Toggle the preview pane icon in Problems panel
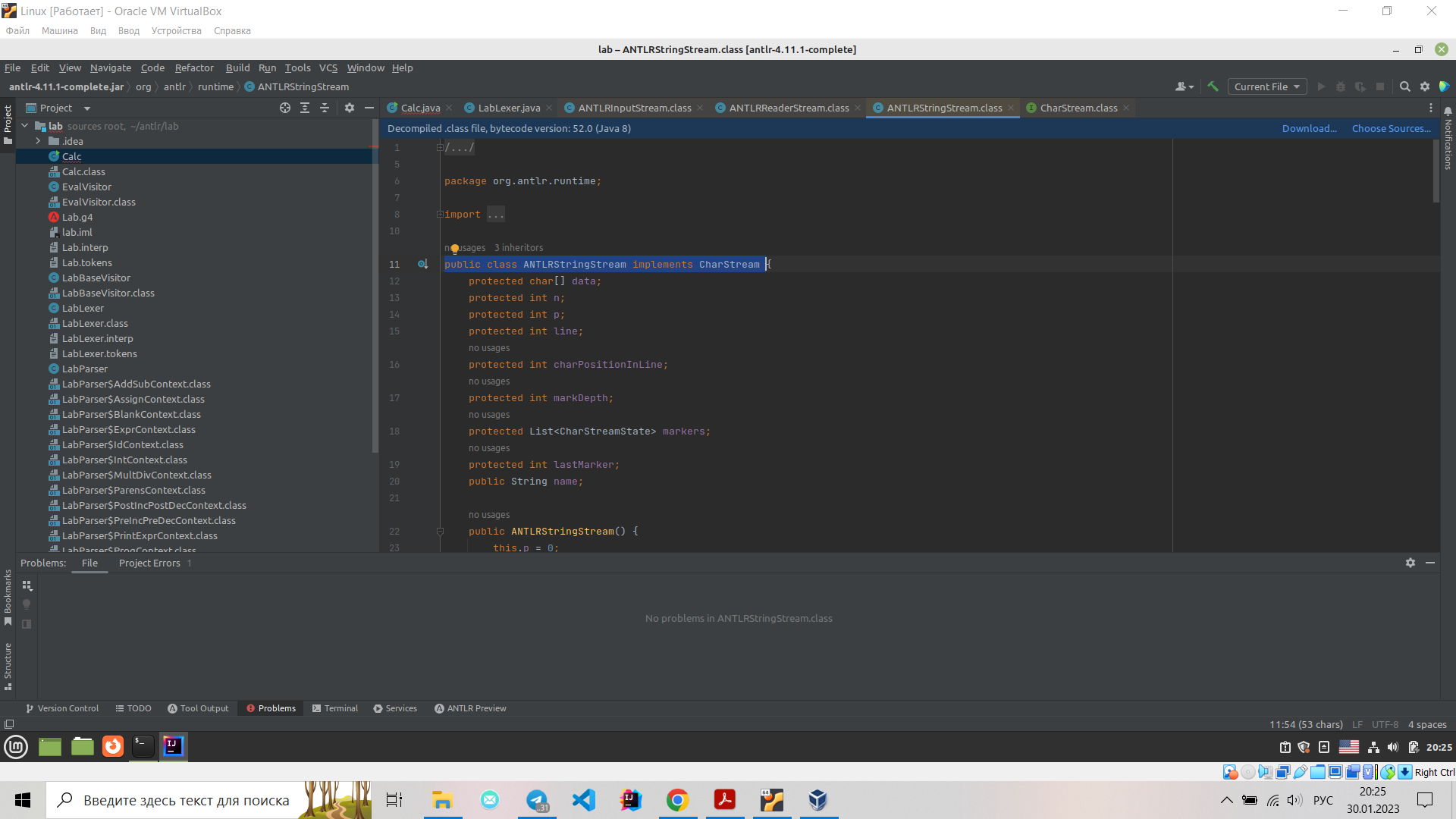1456x819 pixels. tap(27, 624)
